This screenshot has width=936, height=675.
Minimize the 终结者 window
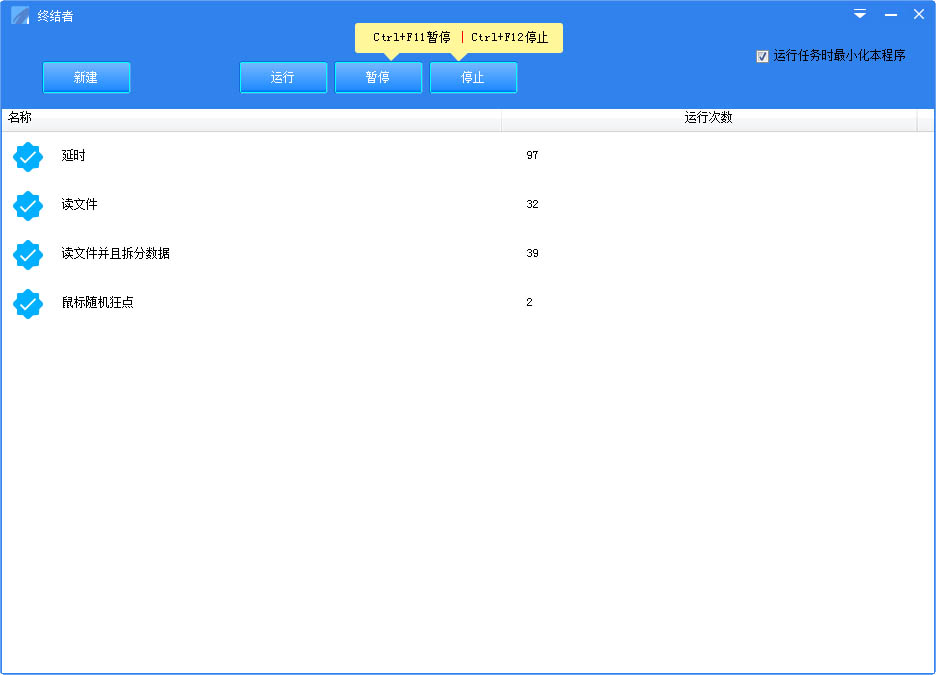click(x=890, y=15)
